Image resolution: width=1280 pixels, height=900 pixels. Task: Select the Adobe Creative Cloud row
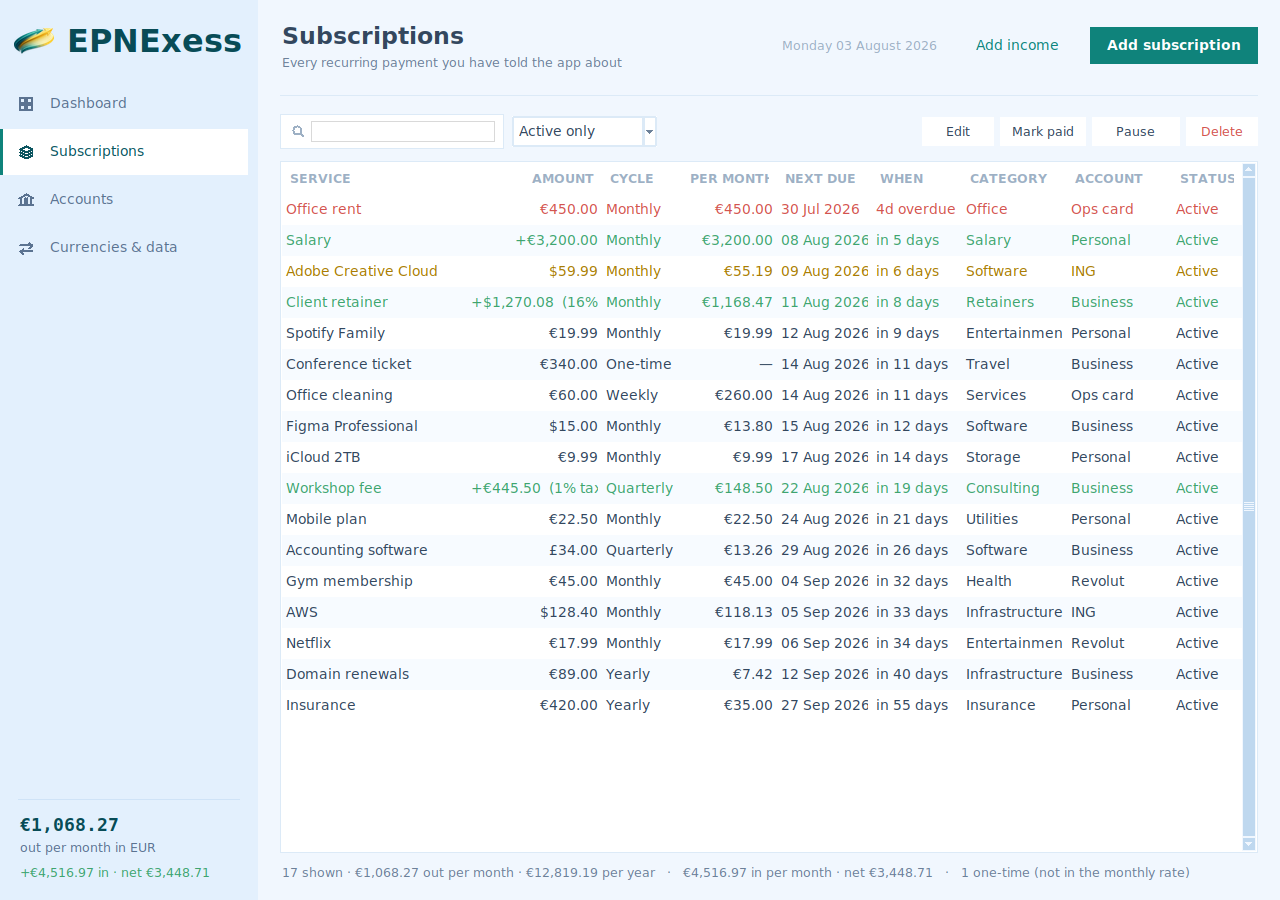[762, 271]
